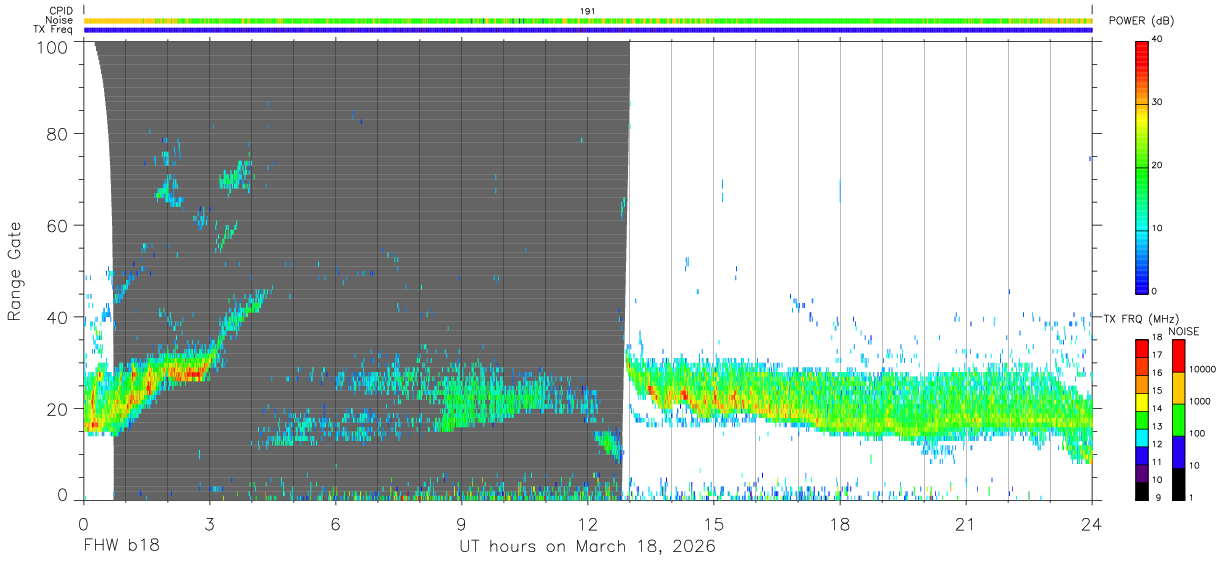
Task: Click the 14 MHz label on frequency scale
Action: (x=1157, y=408)
